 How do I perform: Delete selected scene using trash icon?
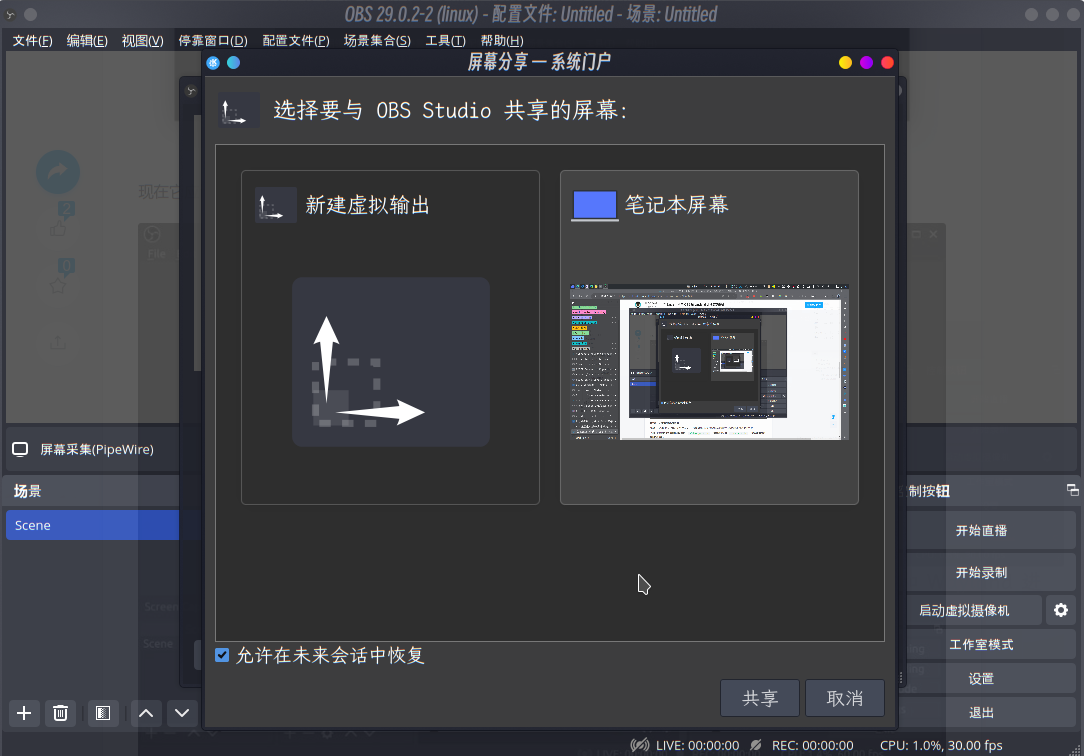61,713
